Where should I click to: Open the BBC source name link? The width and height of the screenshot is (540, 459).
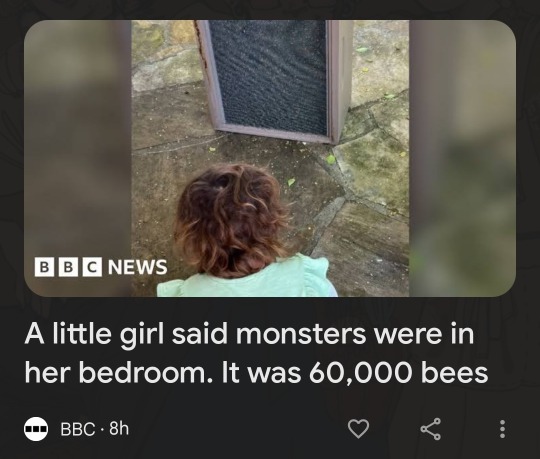pyautogui.click(x=78, y=429)
